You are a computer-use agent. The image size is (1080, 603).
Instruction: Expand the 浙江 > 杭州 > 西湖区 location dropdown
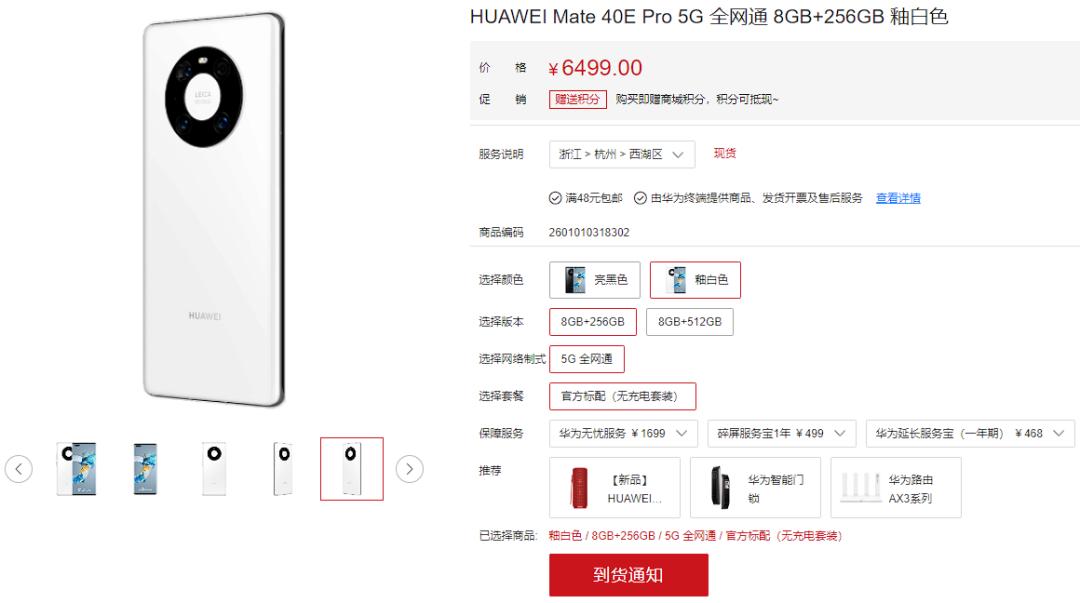(x=621, y=154)
